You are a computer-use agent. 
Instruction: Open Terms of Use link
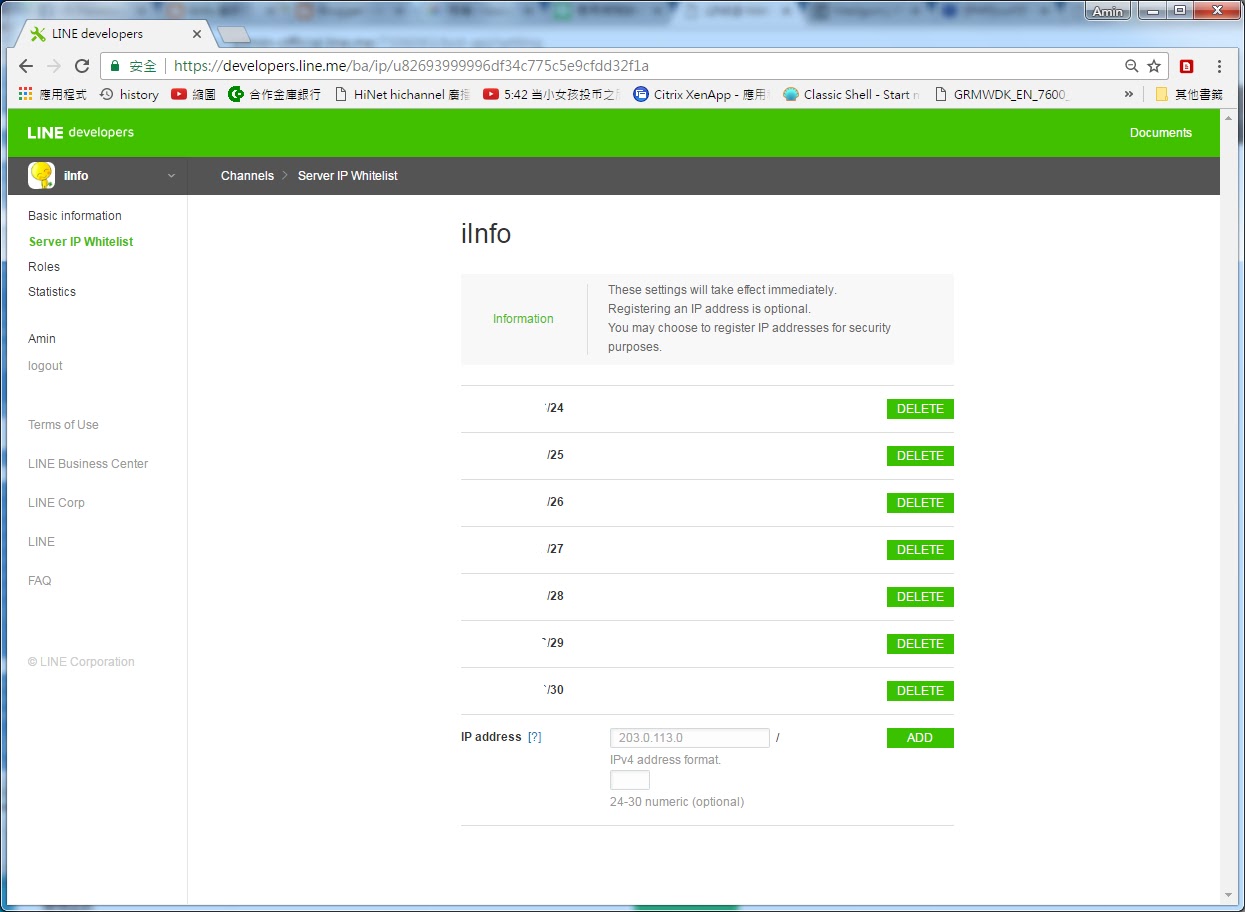pyautogui.click(x=63, y=425)
